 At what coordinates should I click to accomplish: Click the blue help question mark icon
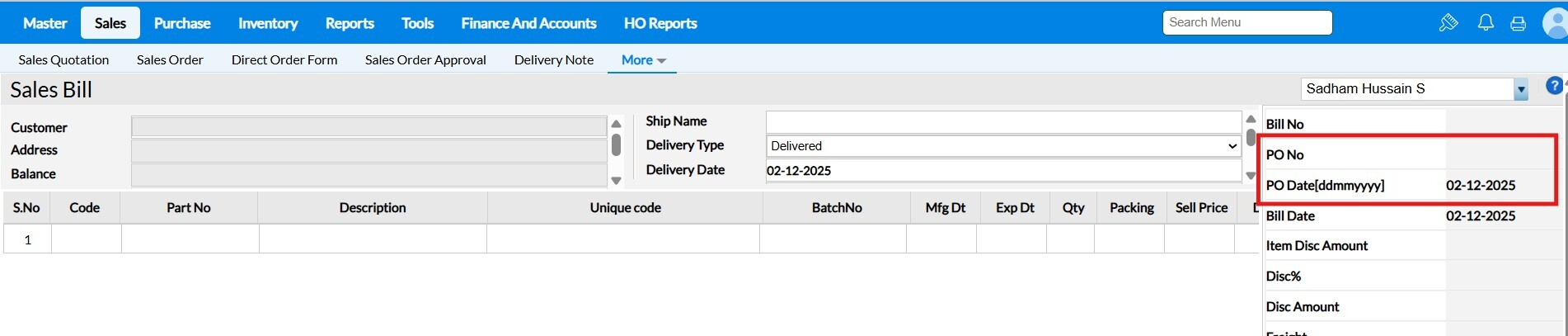click(1554, 86)
